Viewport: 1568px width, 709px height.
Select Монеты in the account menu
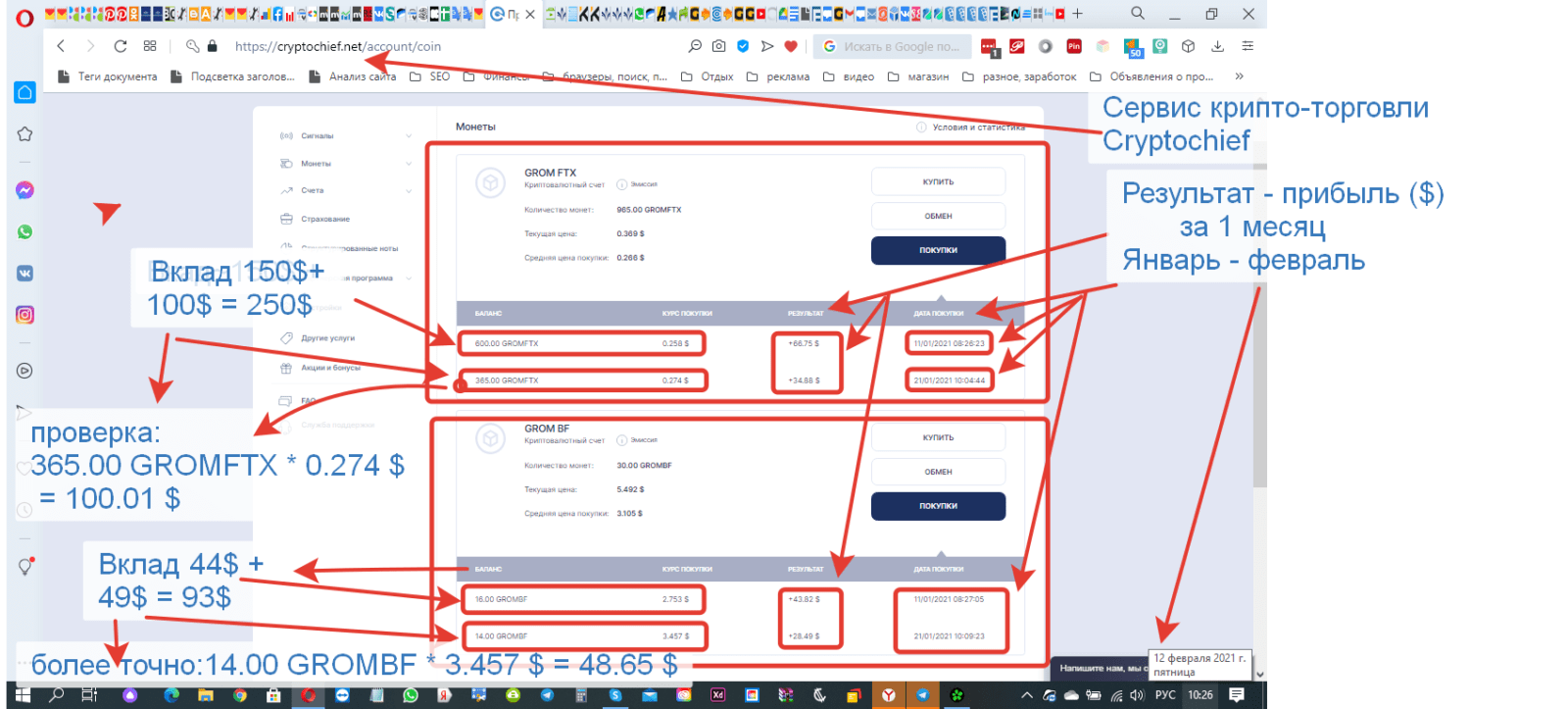pyautogui.click(x=316, y=164)
